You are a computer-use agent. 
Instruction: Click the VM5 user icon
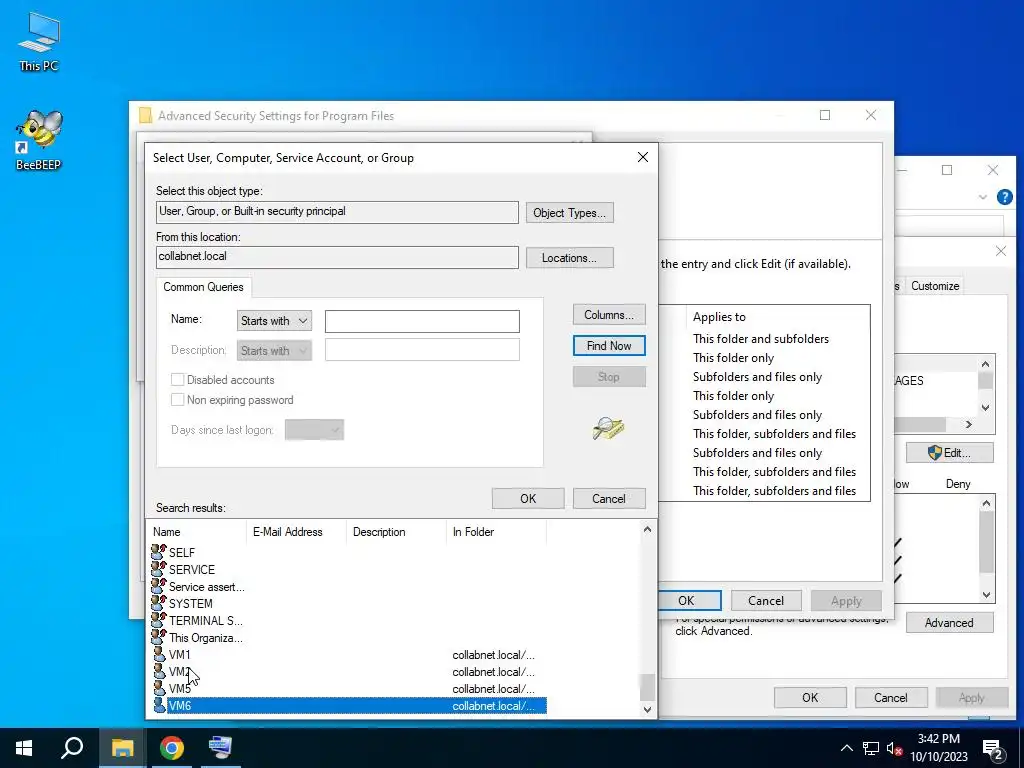(x=159, y=688)
